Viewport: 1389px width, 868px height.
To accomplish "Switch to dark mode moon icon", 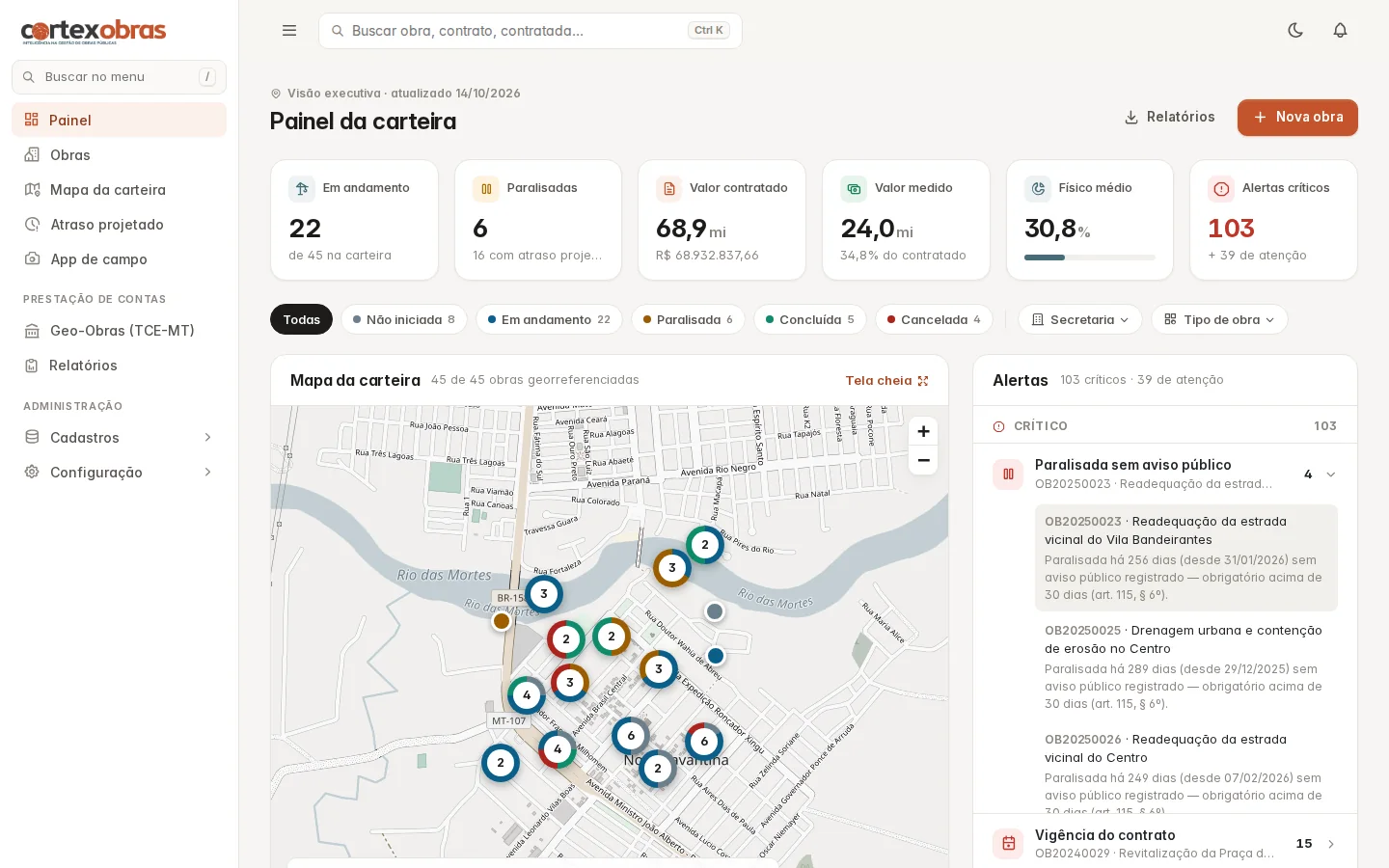I will point(1295,31).
